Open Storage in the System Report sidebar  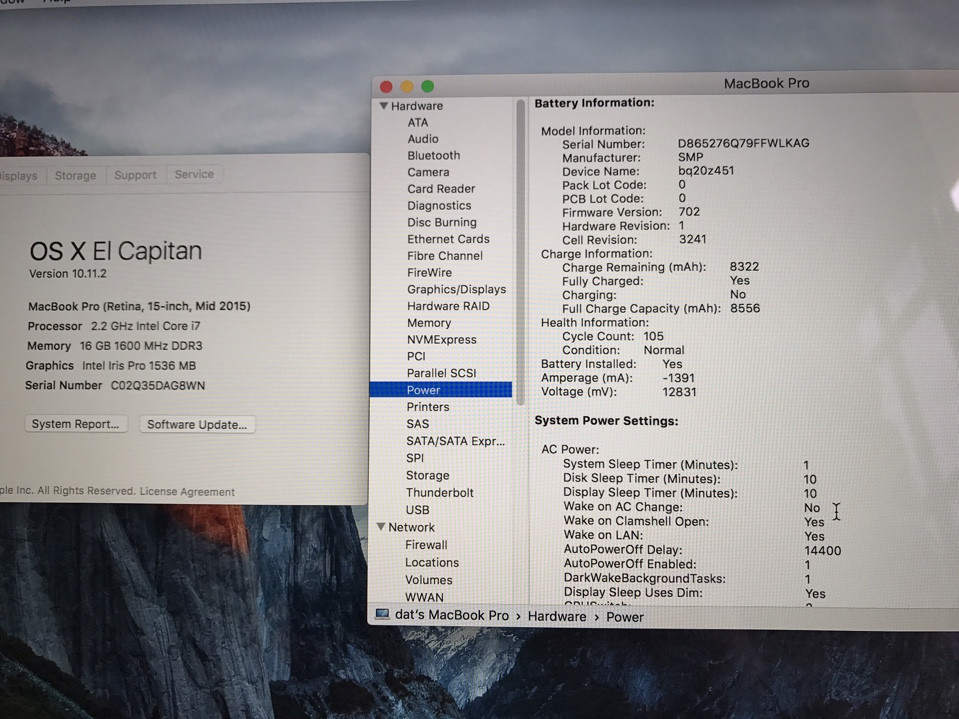click(x=428, y=475)
